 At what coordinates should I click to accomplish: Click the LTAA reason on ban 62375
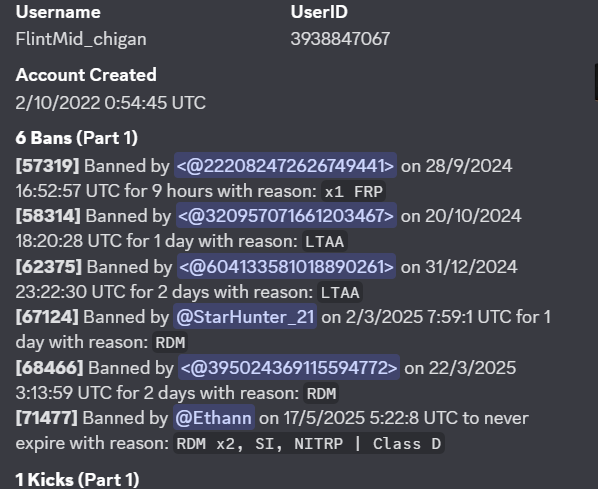click(340, 293)
